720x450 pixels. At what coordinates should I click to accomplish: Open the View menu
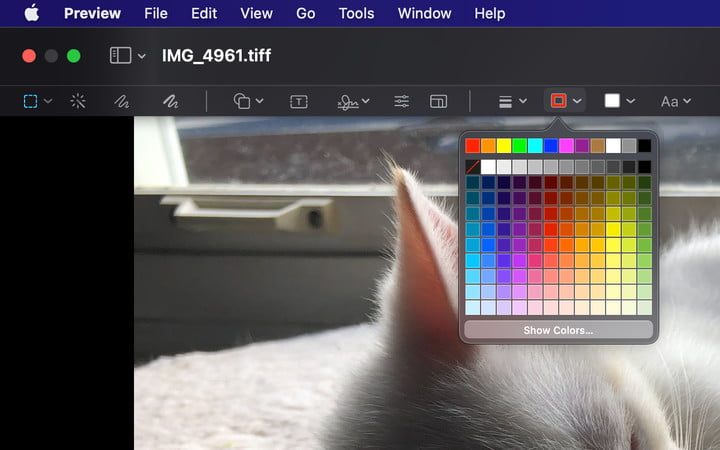click(256, 13)
